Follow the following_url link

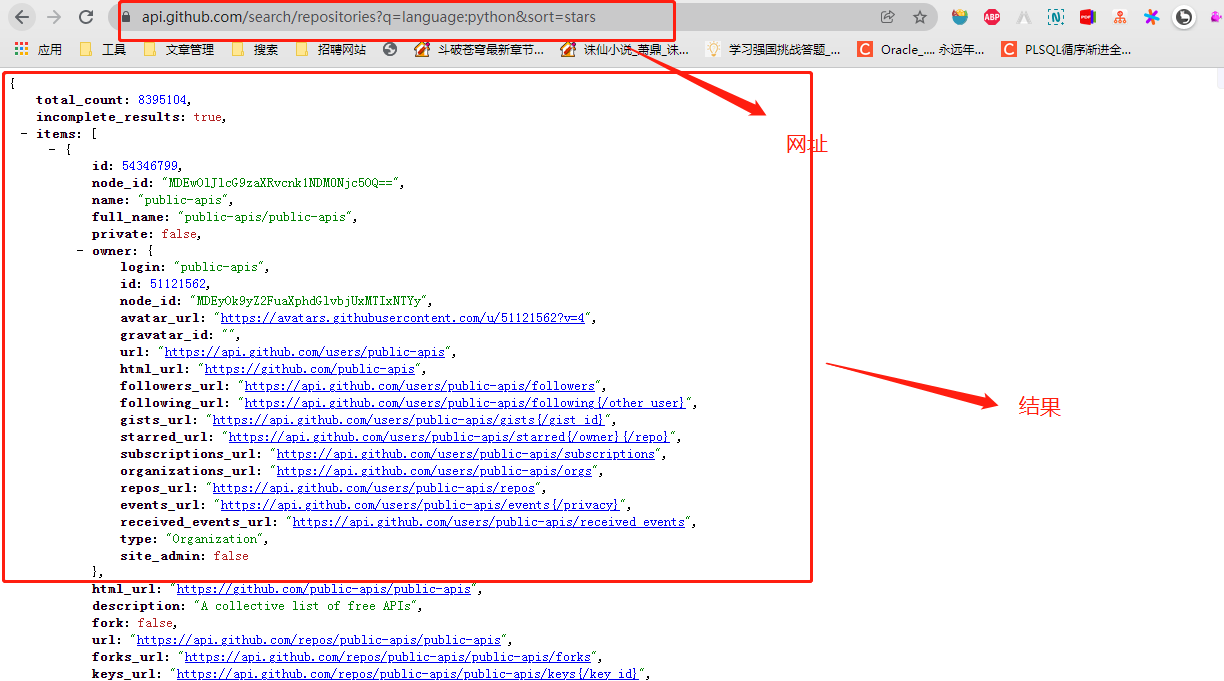(464, 403)
